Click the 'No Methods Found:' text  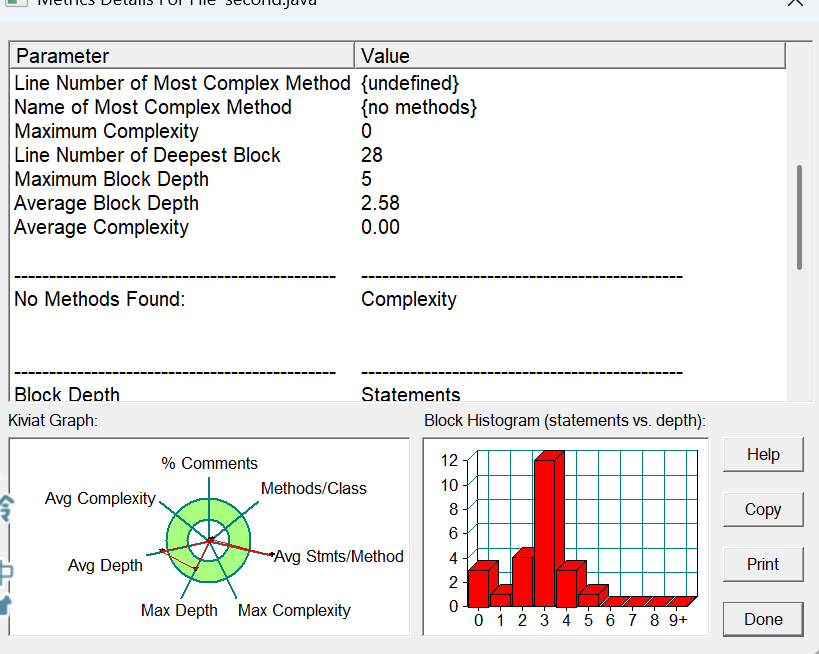[x=100, y=299]
